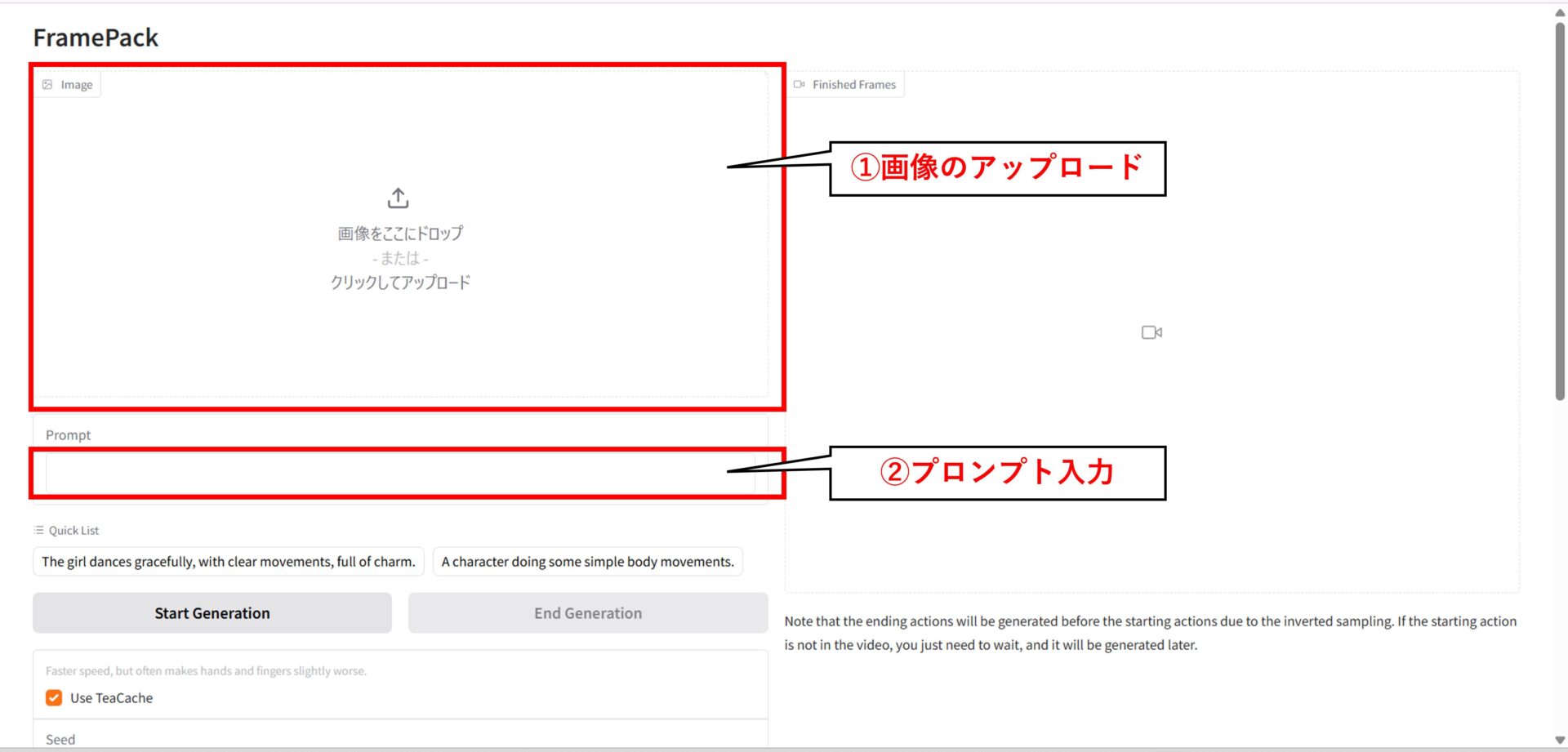Screen dimensions: 1568x752
Task: Select the simple body movements quick prompt
Action: [586, 562]
